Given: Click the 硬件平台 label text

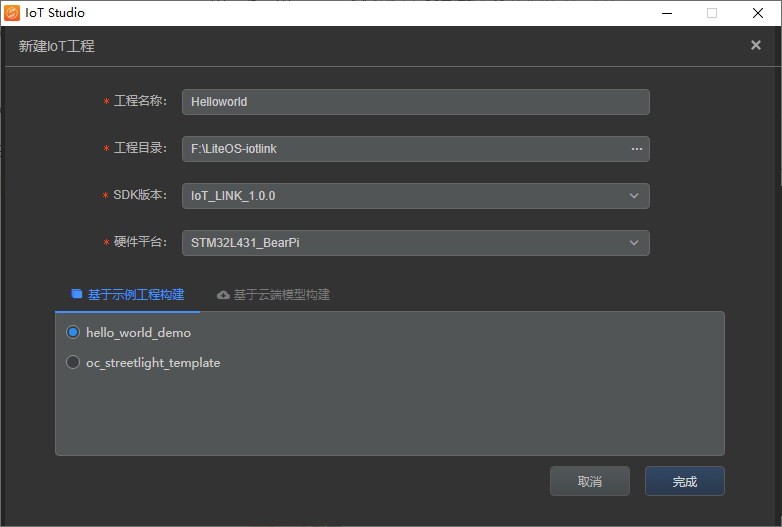Looking at the screenshot, I should tap(139, 242).
